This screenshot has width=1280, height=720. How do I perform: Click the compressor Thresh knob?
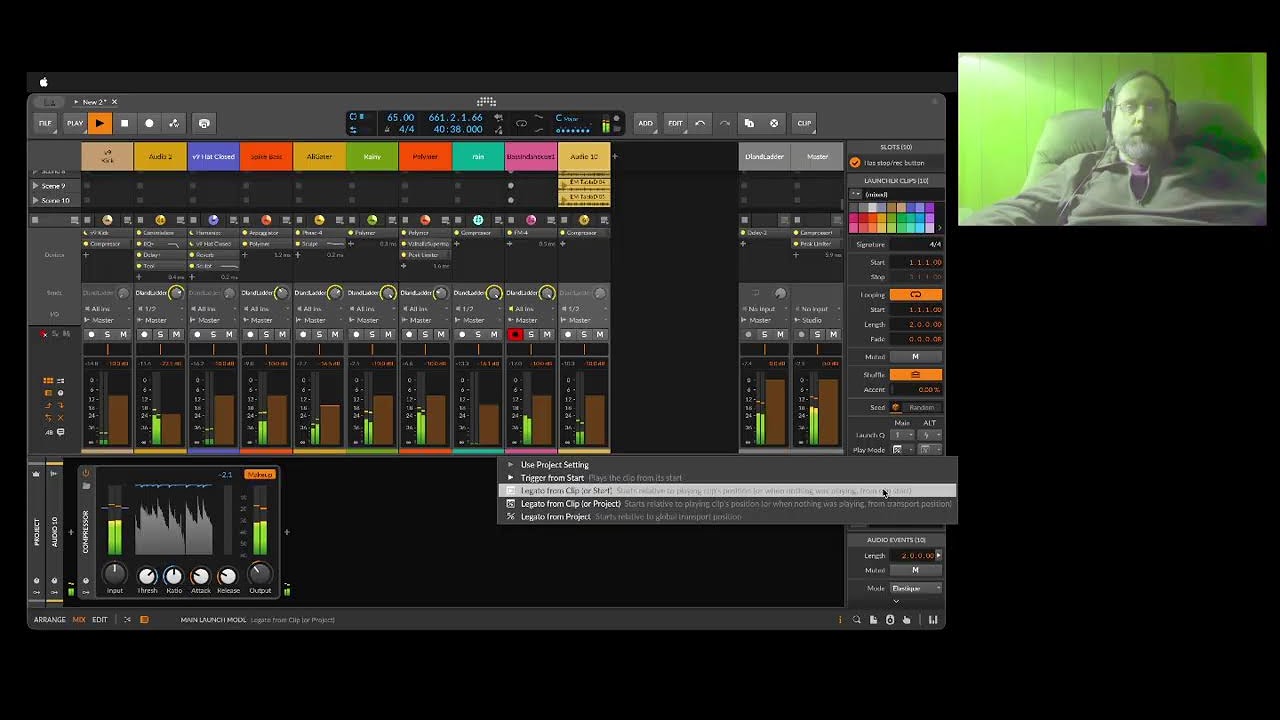(147, 575)
